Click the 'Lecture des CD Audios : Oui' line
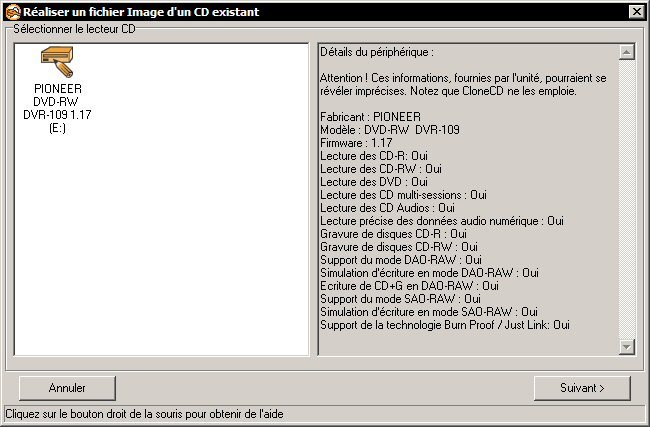The height and width of the screenshot is (427, 650). (x=387, y=208)
